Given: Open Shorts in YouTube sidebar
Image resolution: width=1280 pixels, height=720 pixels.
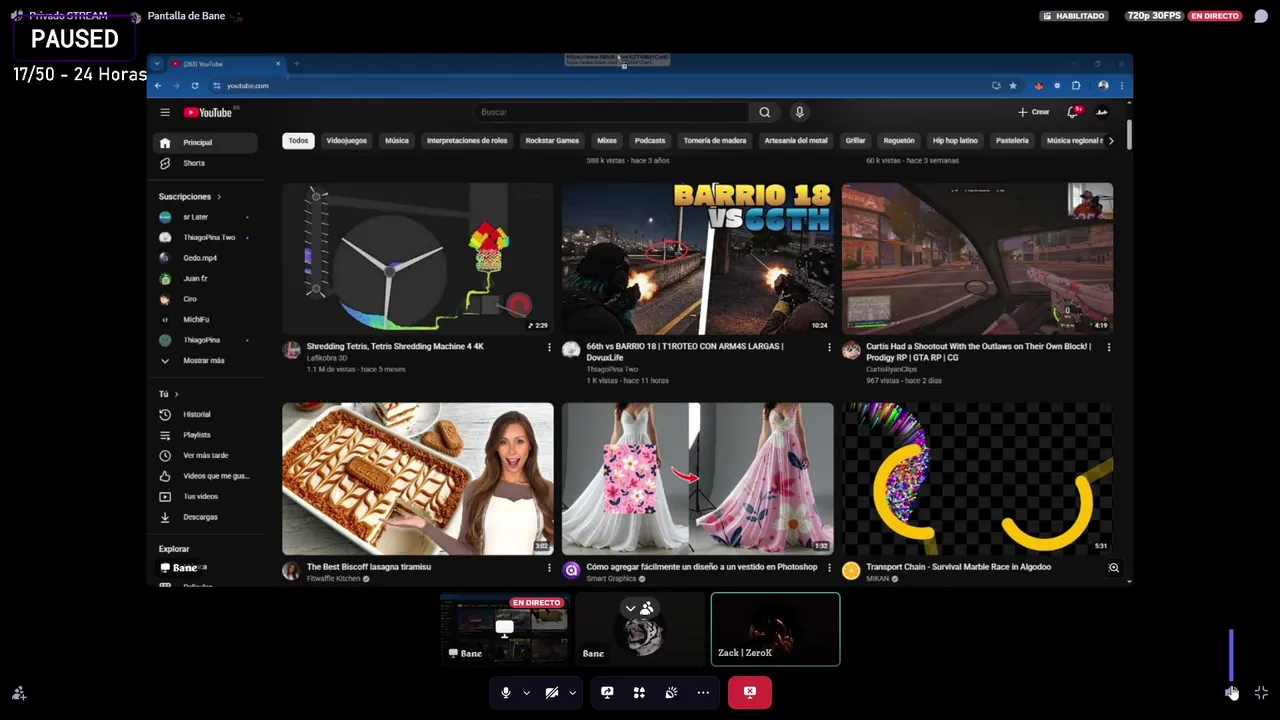Looking at the screenshot, I should point(204,163).
